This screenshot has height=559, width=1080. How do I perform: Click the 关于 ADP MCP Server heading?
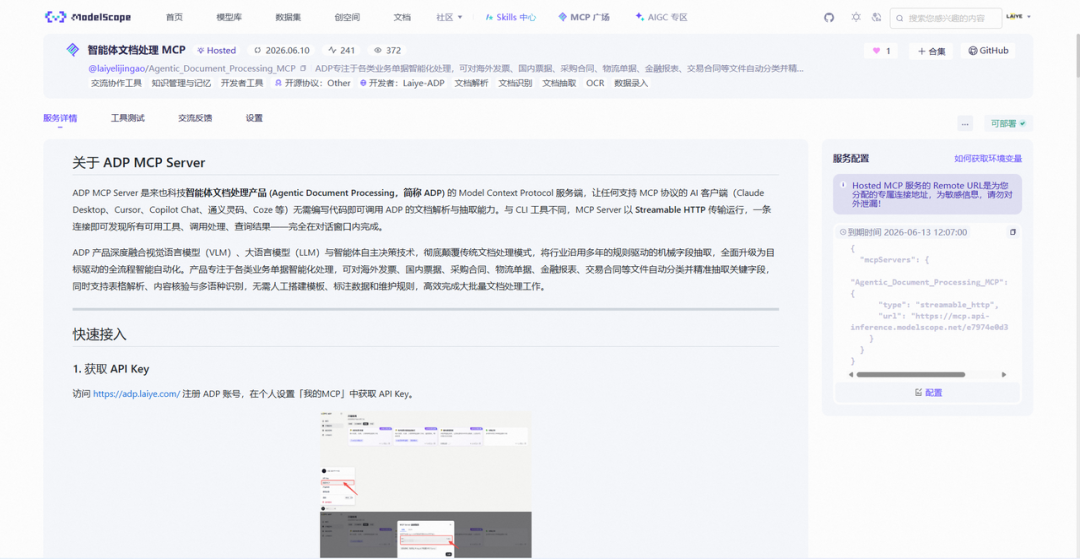coord(138,163)
